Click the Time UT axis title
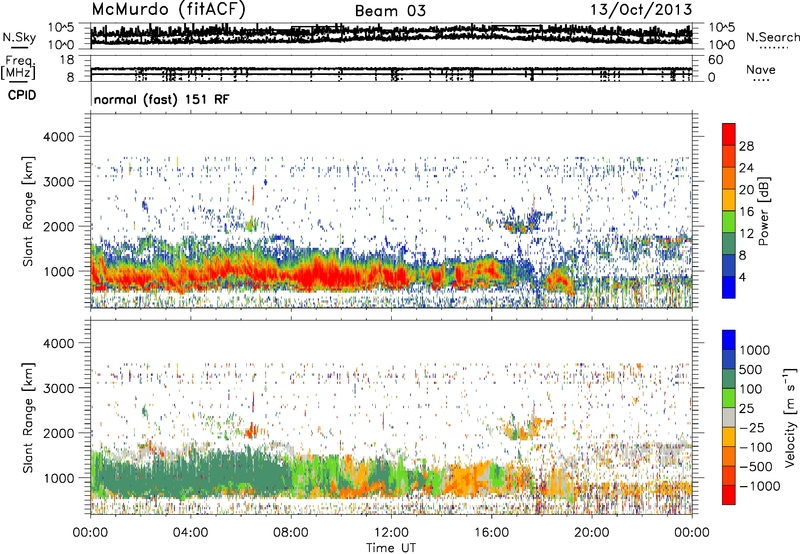 tap(391, 548)
